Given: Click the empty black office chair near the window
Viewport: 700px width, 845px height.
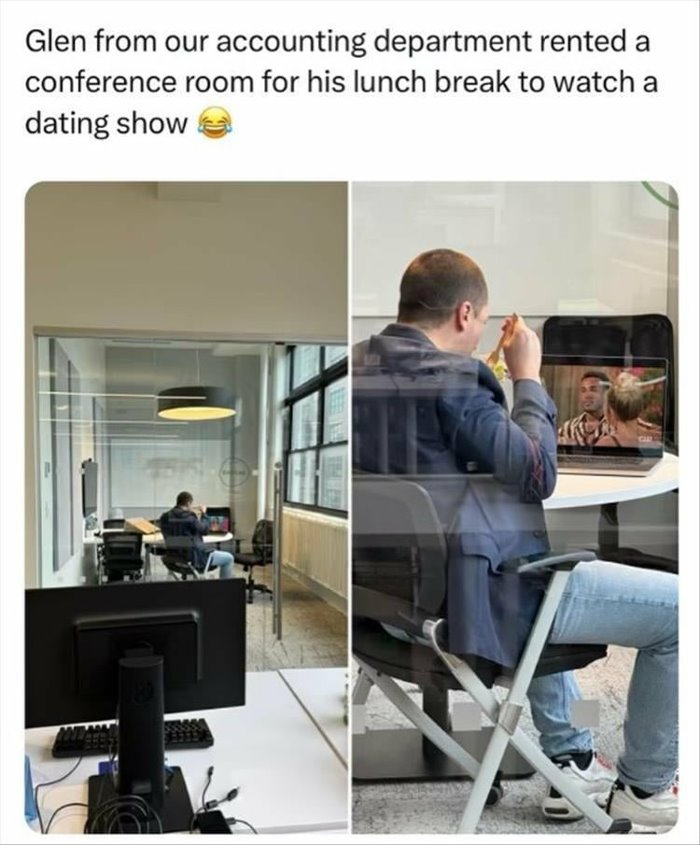Looking at the screenshot, I should coord(255,557).
